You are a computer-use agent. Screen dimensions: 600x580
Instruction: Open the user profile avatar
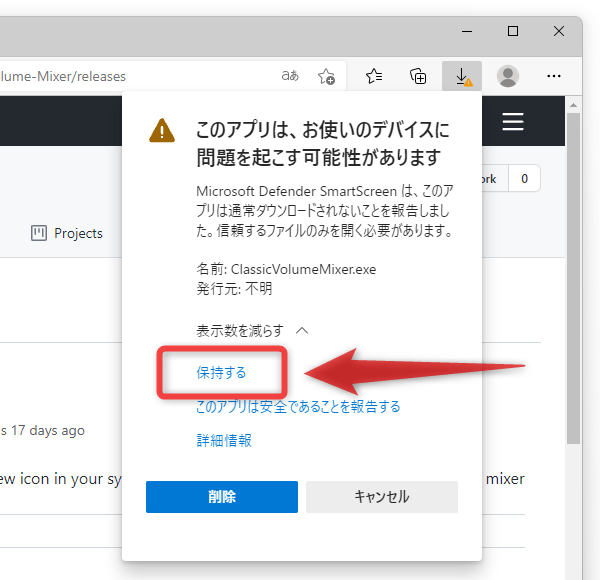(508, 76)
